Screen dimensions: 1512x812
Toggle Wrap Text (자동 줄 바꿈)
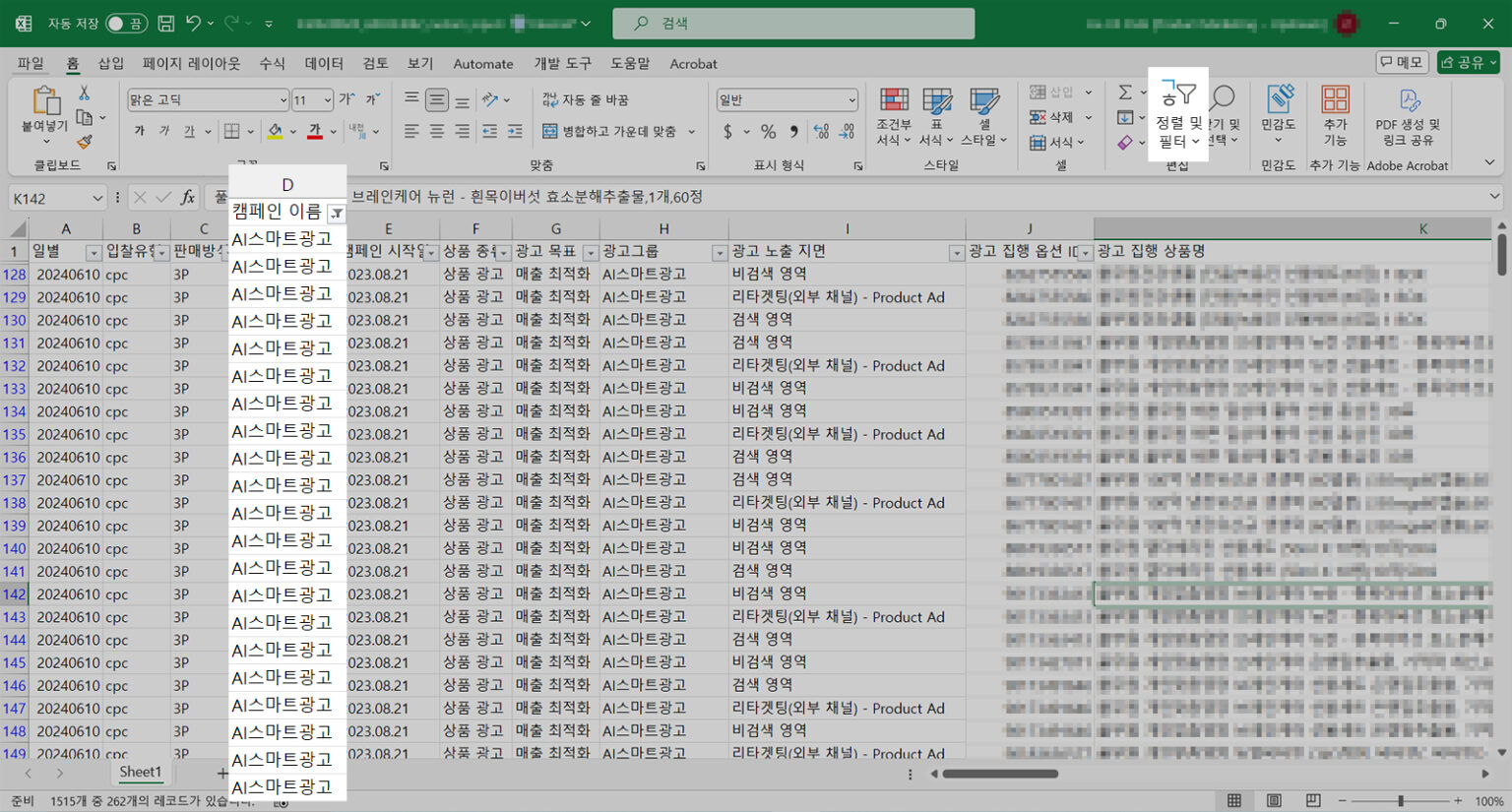[x=585, y=99]
